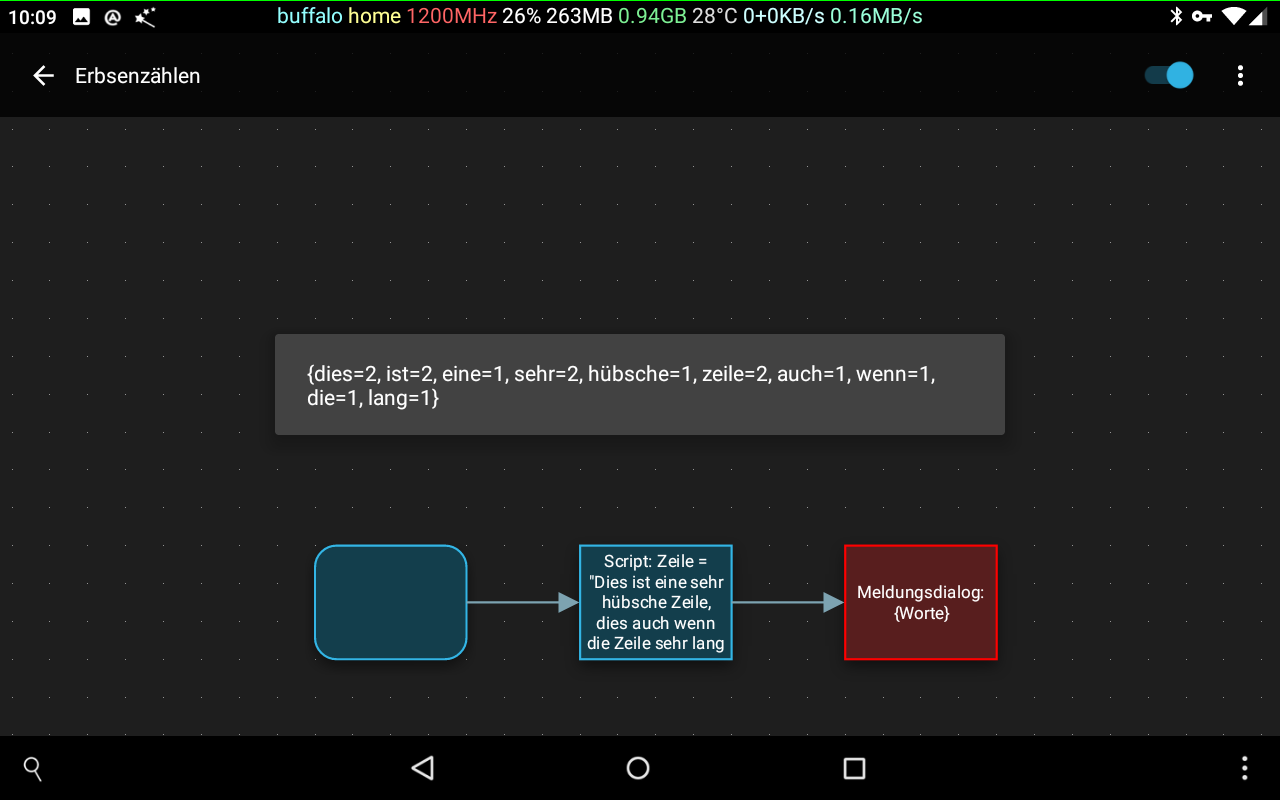Open recent apps with the square button

click(854, 768)
